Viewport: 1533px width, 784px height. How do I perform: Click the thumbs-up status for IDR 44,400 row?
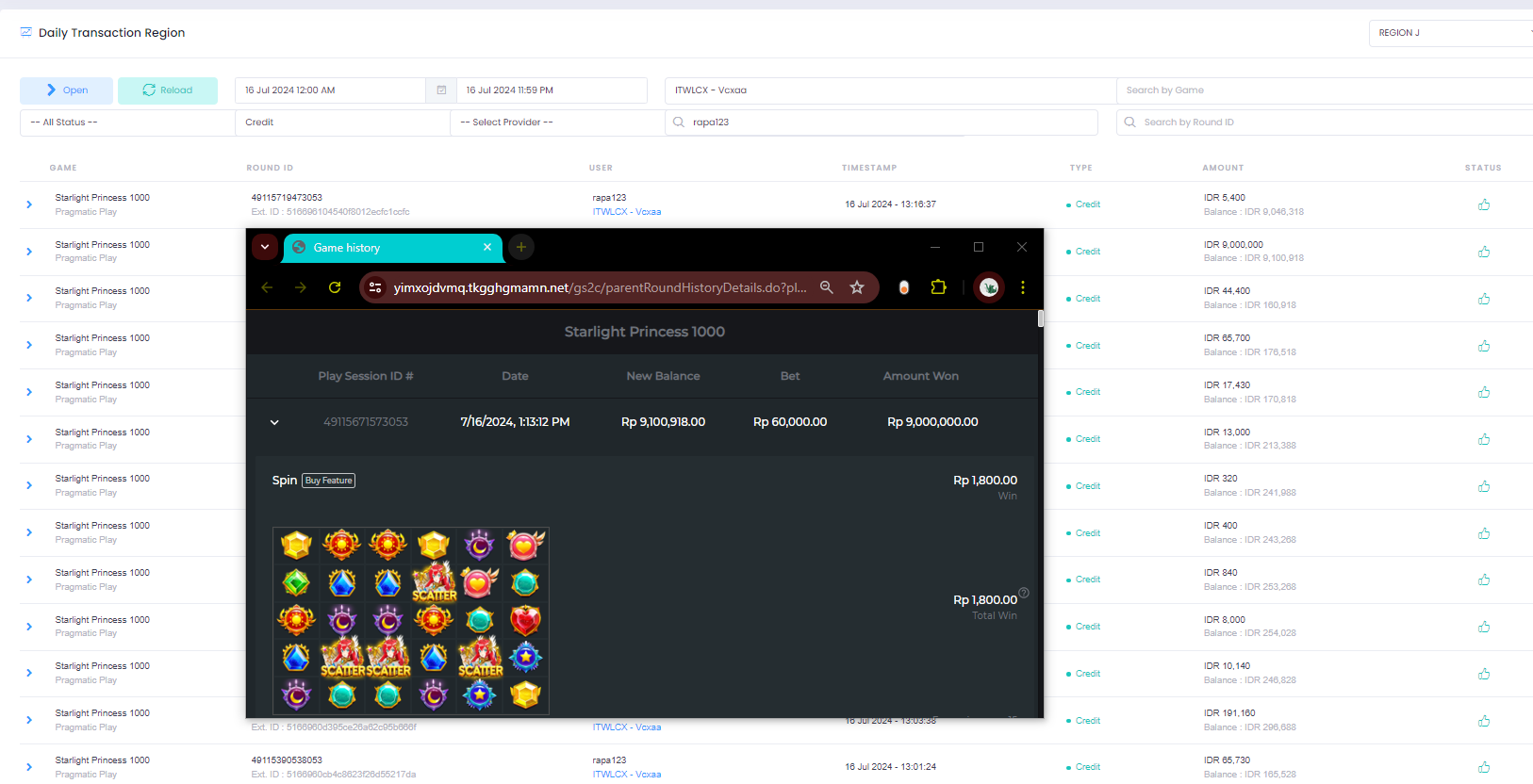(x=1484, y=299)
